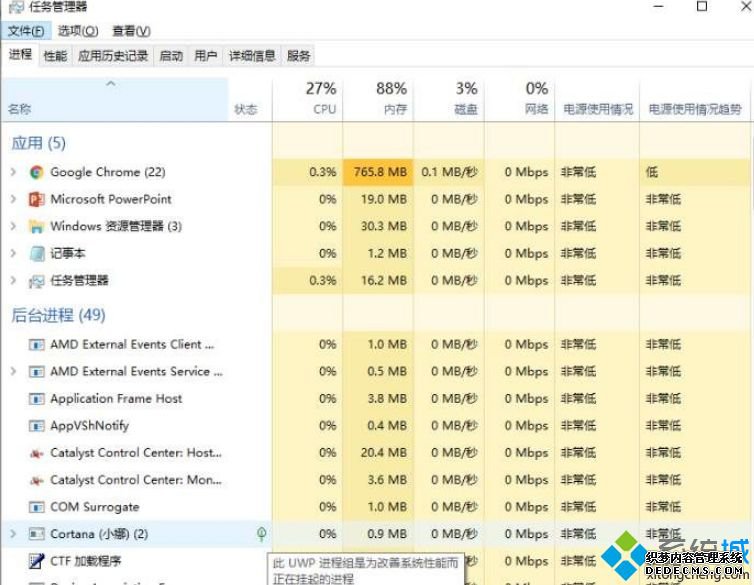This screenshot has width=754, height=585.
Task: Click the 16.2 MB memory cell for 任务管理器
Action: 378,281
